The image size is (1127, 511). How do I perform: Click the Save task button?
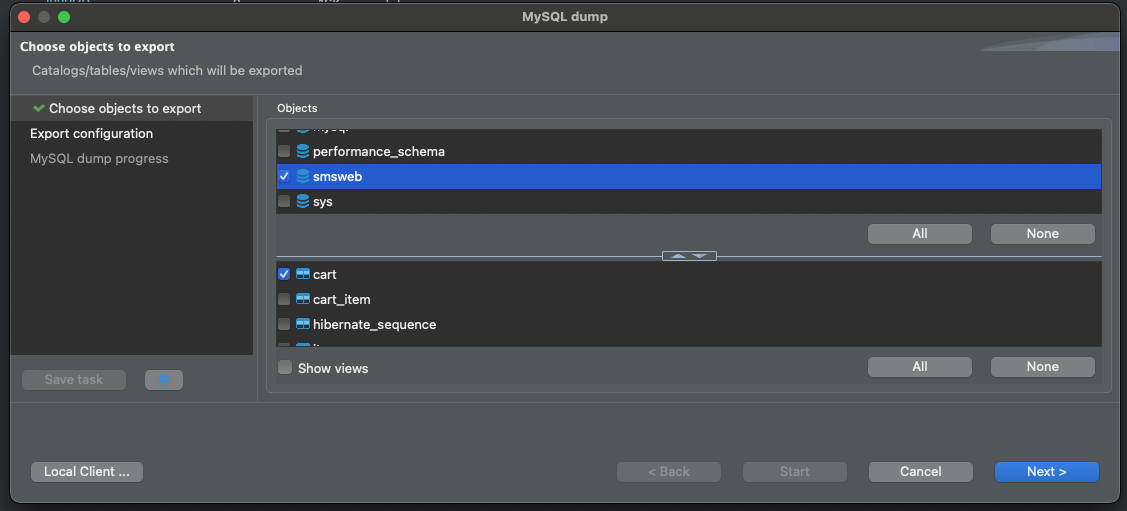click(74, 379)
